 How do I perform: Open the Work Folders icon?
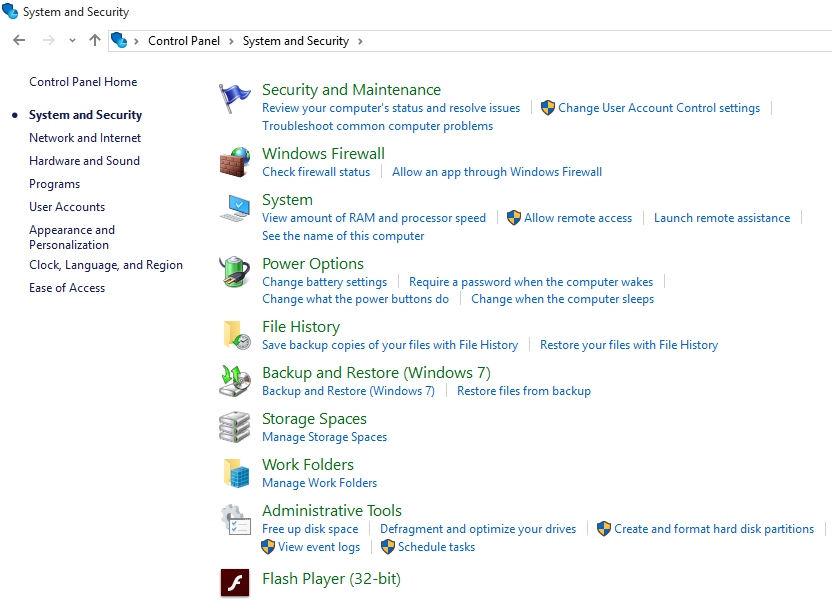(236, 473)
